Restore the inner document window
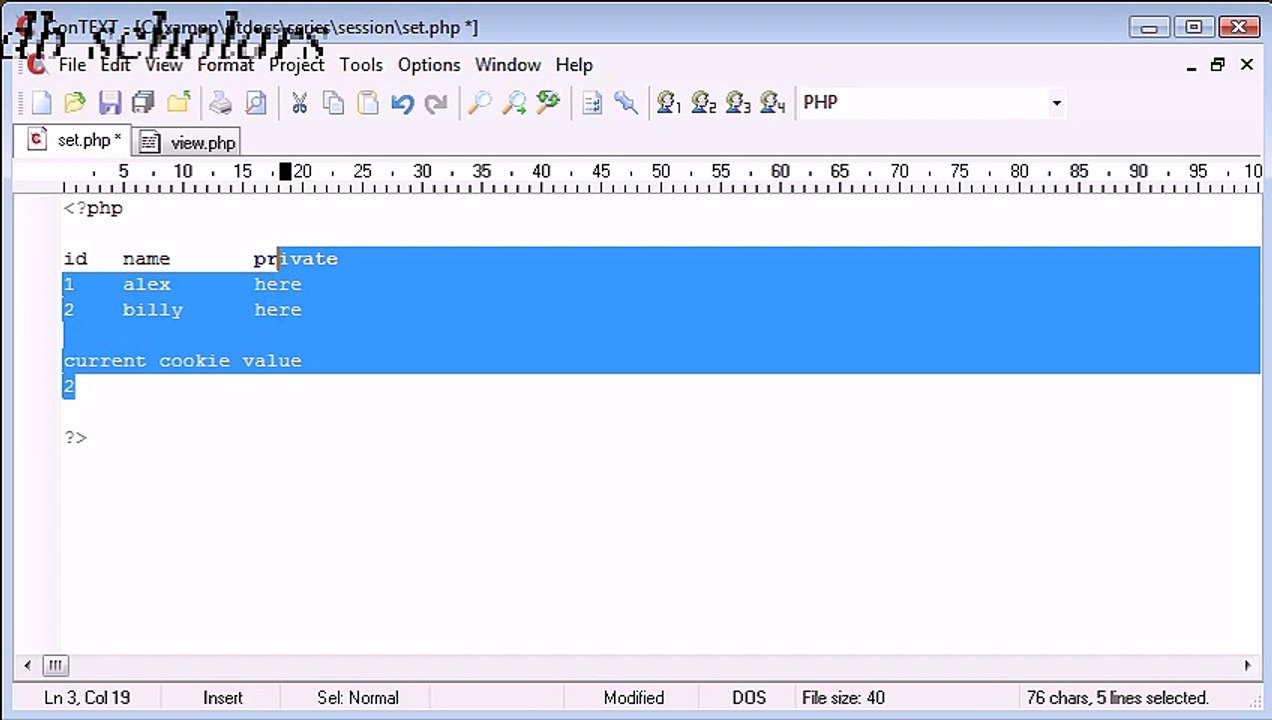 (1218, 65)
